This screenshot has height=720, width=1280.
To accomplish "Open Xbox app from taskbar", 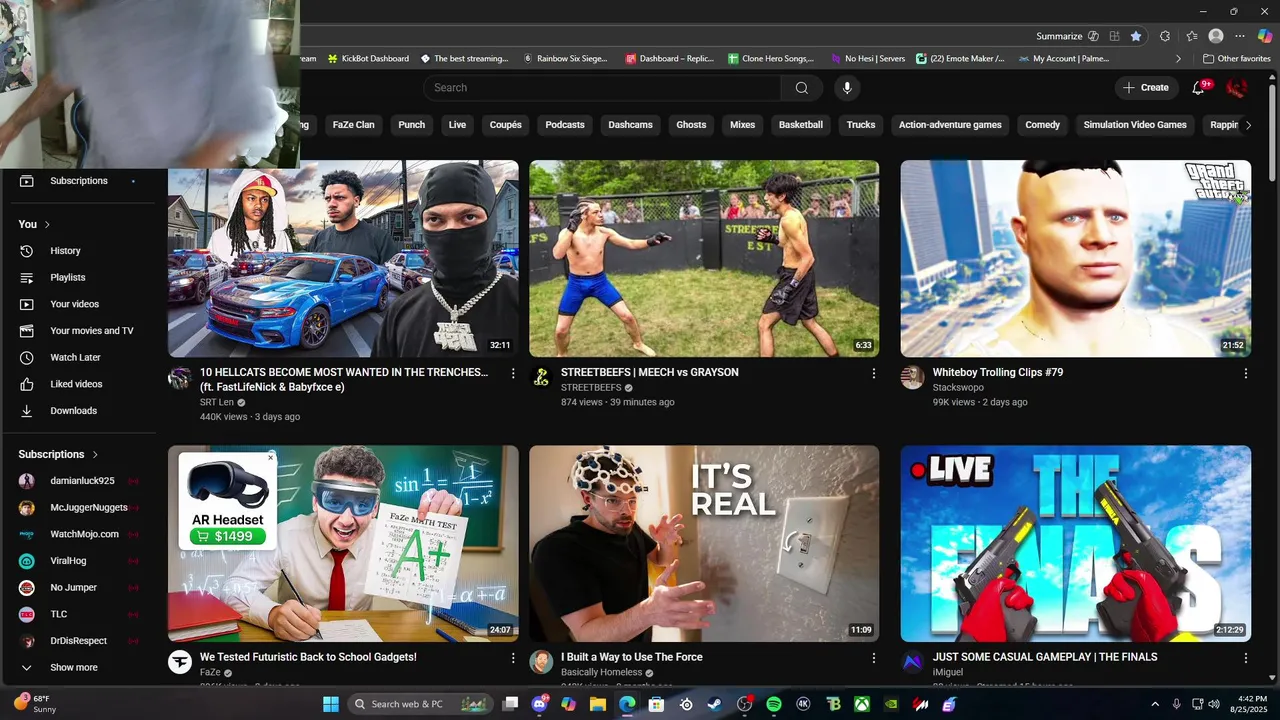I will 861,704.
